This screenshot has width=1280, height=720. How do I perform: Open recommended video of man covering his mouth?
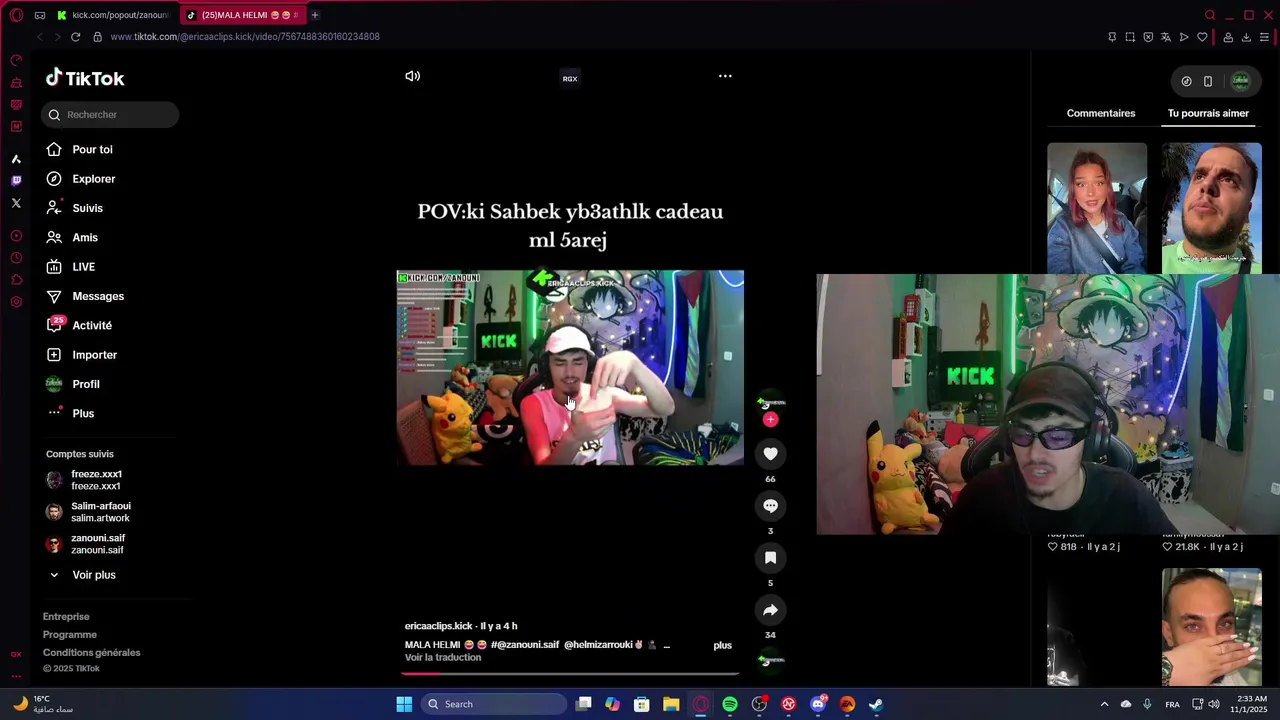tap(1212, 627)
